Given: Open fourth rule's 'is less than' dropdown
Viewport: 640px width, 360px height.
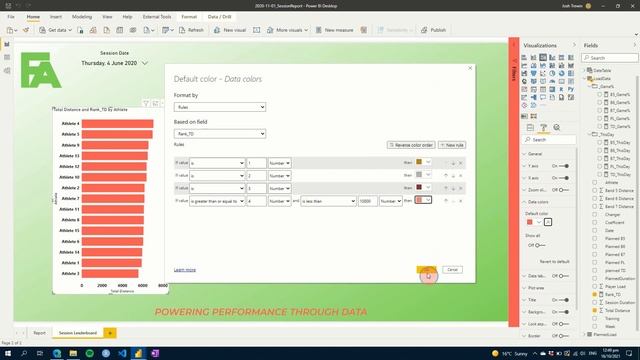Looking at the screenshot, I should click(x=328, y=201).
